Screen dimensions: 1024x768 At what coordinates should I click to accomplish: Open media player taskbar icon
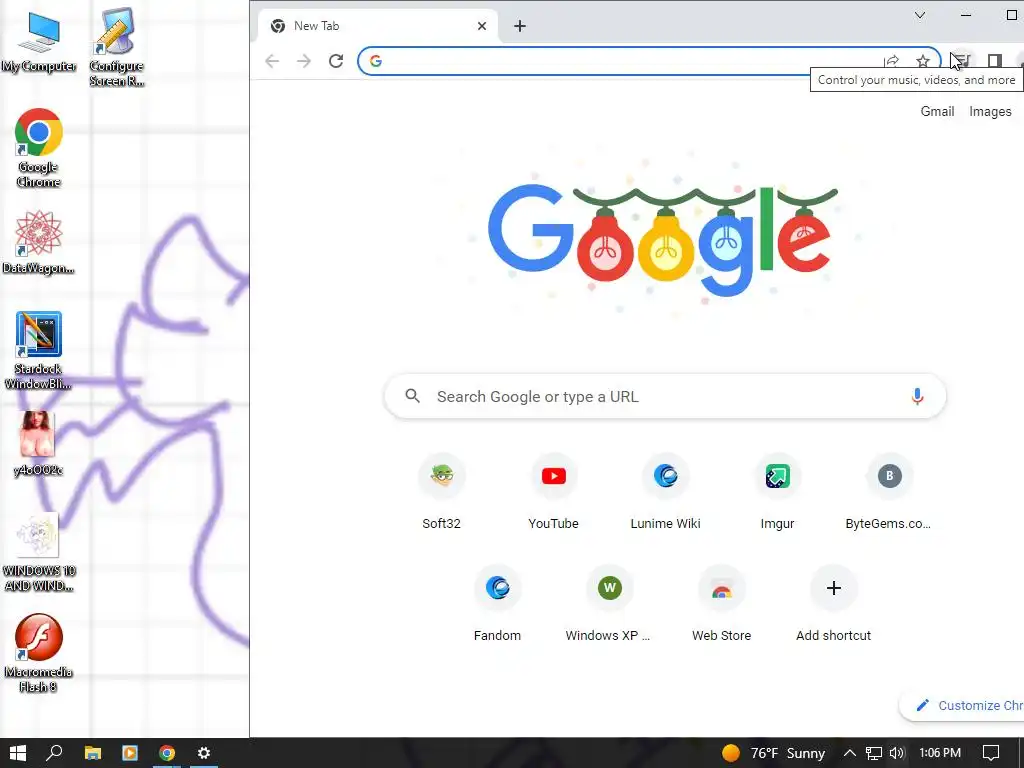point(129,753)
